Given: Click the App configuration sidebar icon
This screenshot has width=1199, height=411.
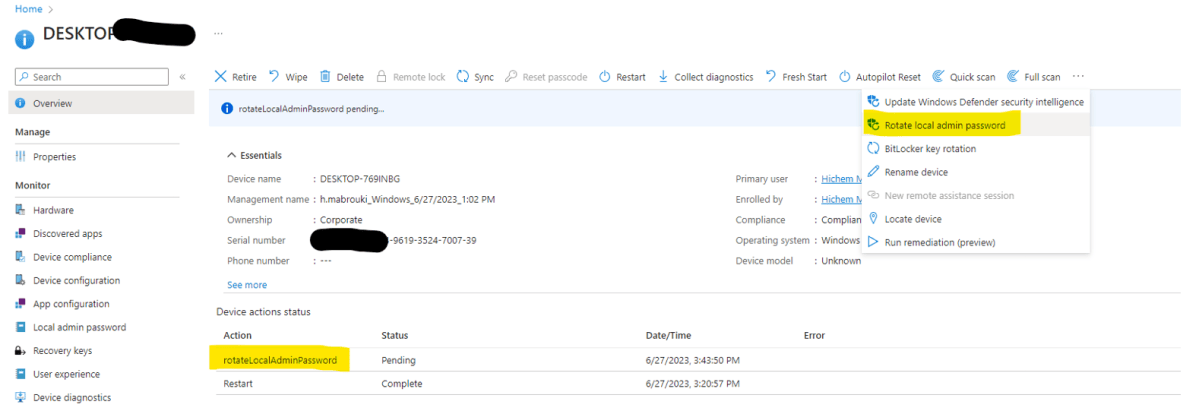Looking at the screenshot, I should pos(21,304).
